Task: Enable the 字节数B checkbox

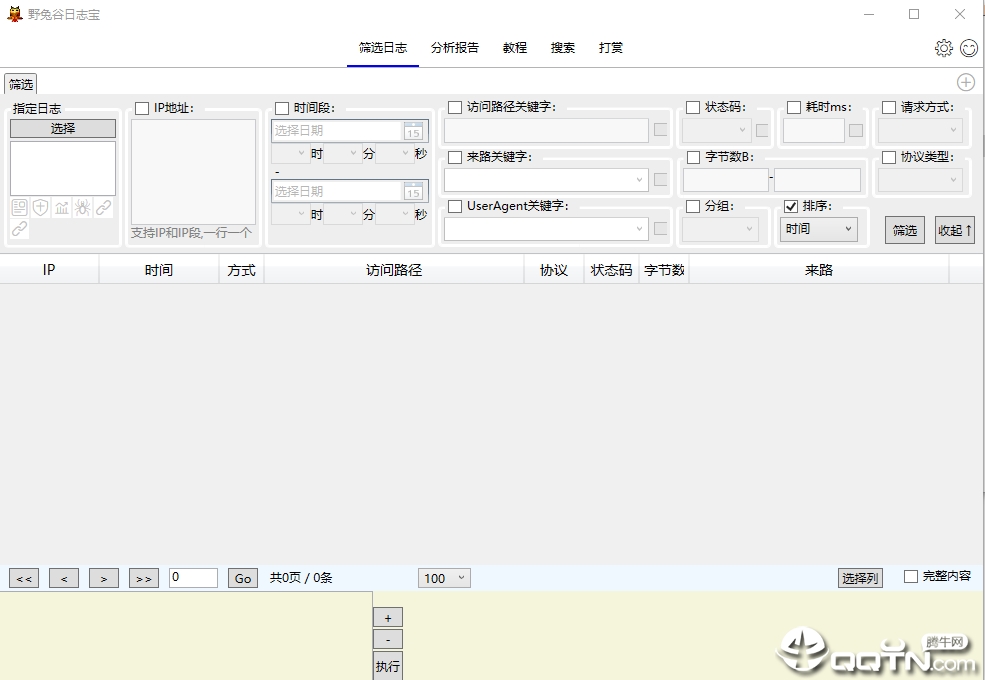Action: click(x=694, y=157)
